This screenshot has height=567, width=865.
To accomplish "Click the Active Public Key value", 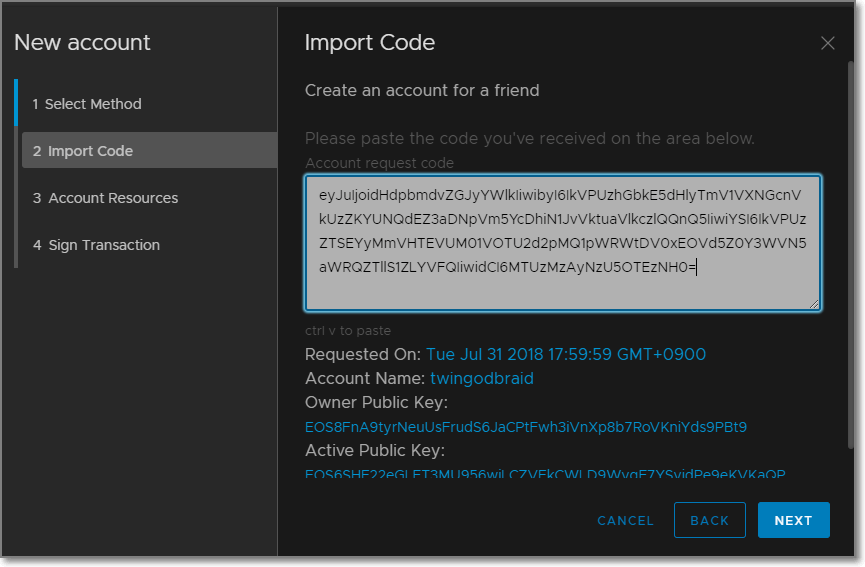I will [545, 474].
